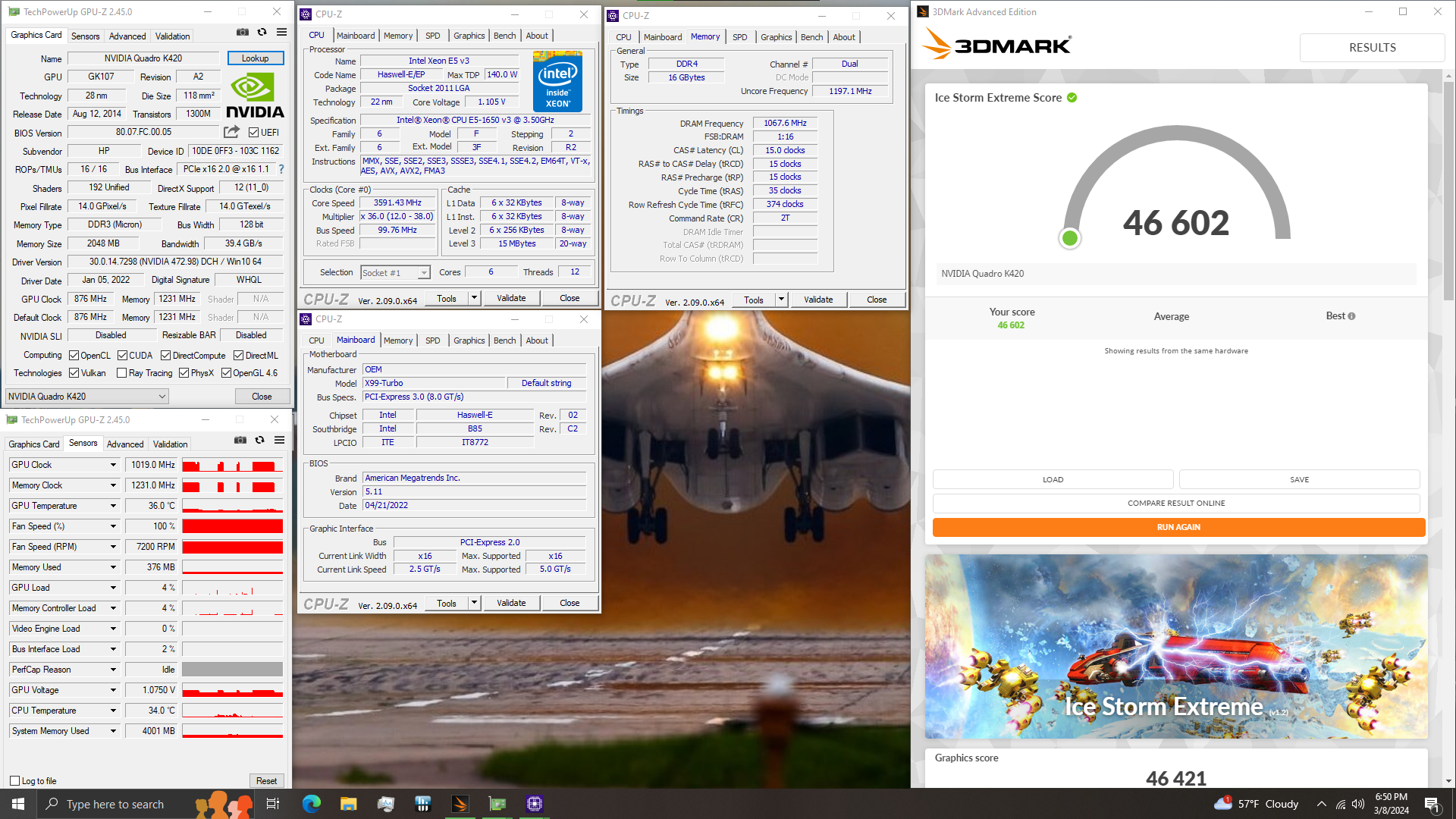Screen dimensions: 1456x819
Task: Open File Explorer from the taskbar
Action: click(348, 804)
